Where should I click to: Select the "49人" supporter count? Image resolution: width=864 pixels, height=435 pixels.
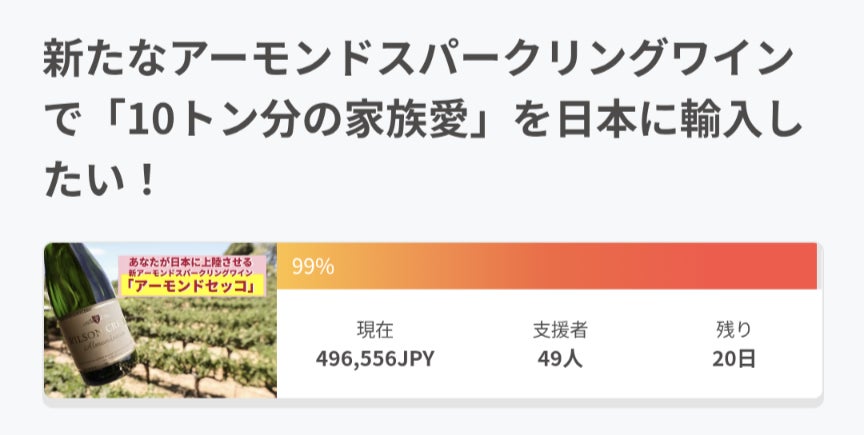pyautogui.click(x=559, y=358)
